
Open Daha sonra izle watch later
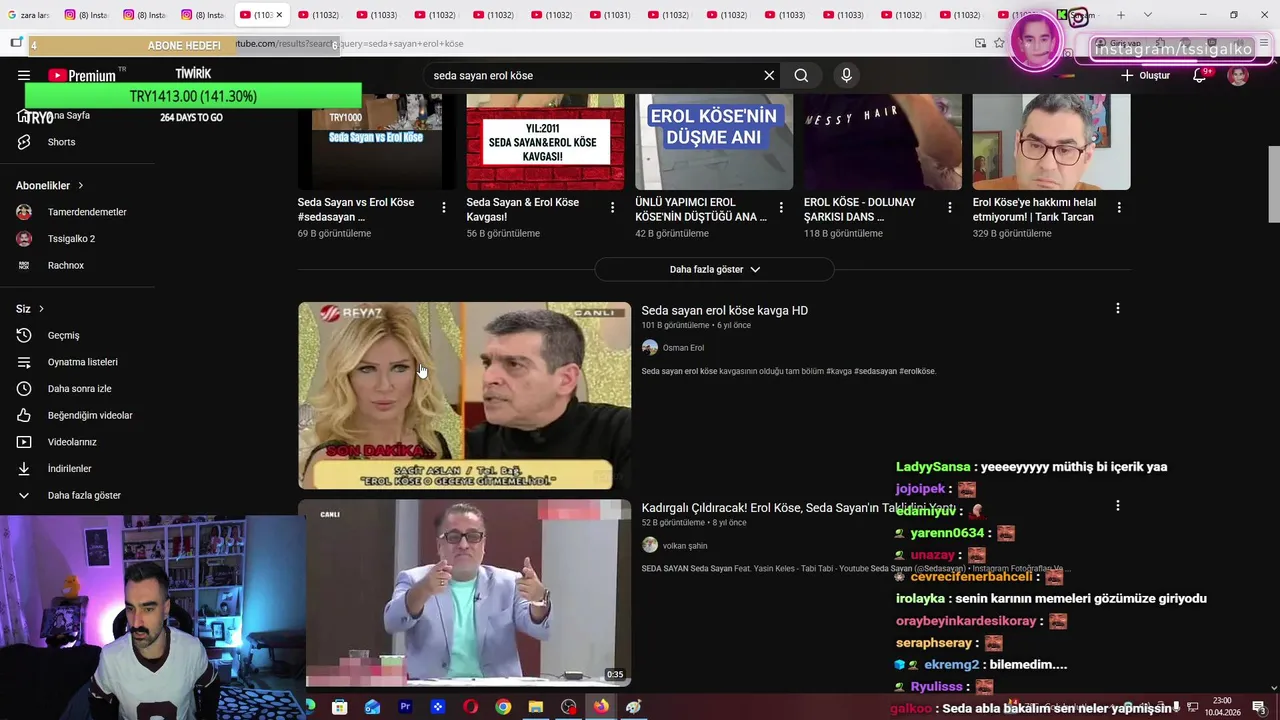80,389
